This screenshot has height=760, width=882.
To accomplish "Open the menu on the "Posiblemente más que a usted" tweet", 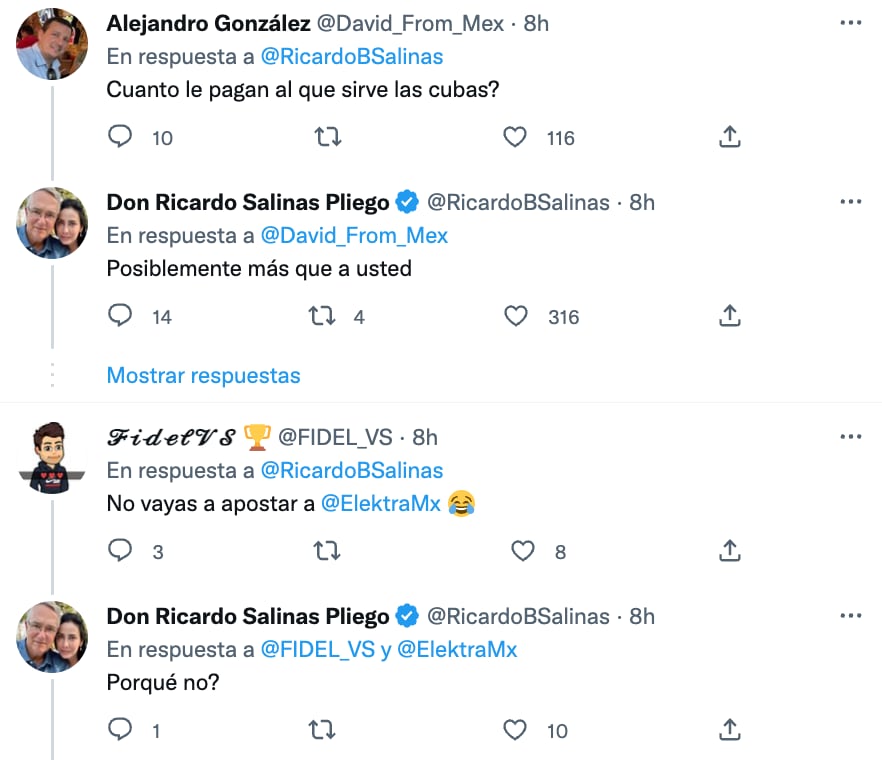I will pyautogui.click(x=851, y=202).
